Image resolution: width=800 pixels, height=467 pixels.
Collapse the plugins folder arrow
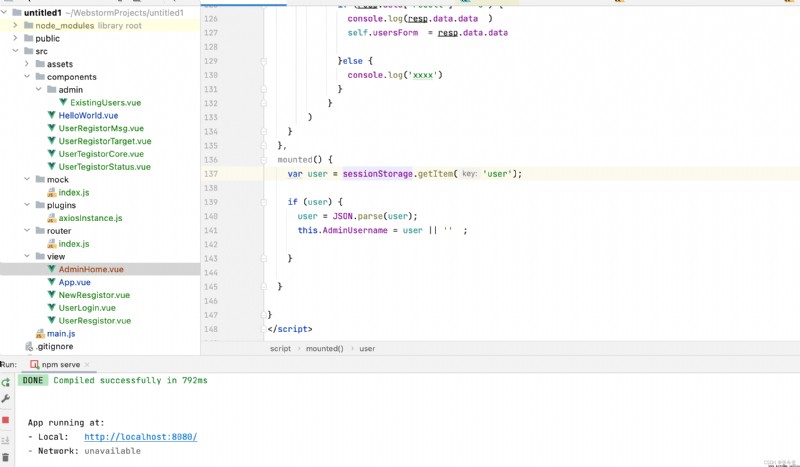(27, 205)
